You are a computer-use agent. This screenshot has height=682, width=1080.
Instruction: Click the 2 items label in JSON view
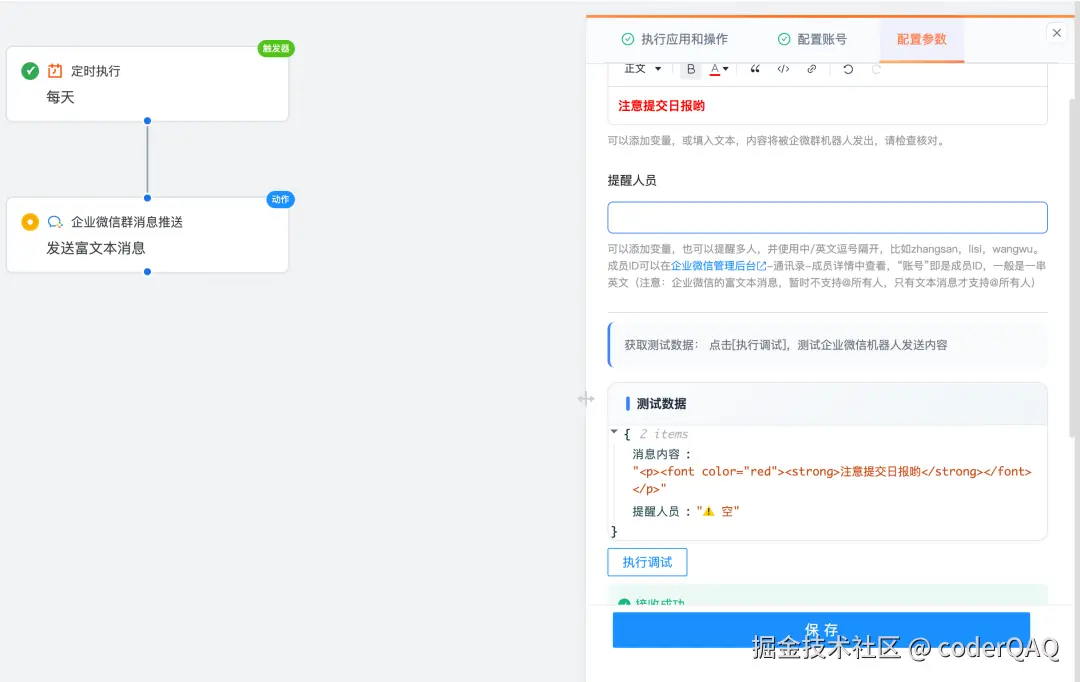coord(663,434)
